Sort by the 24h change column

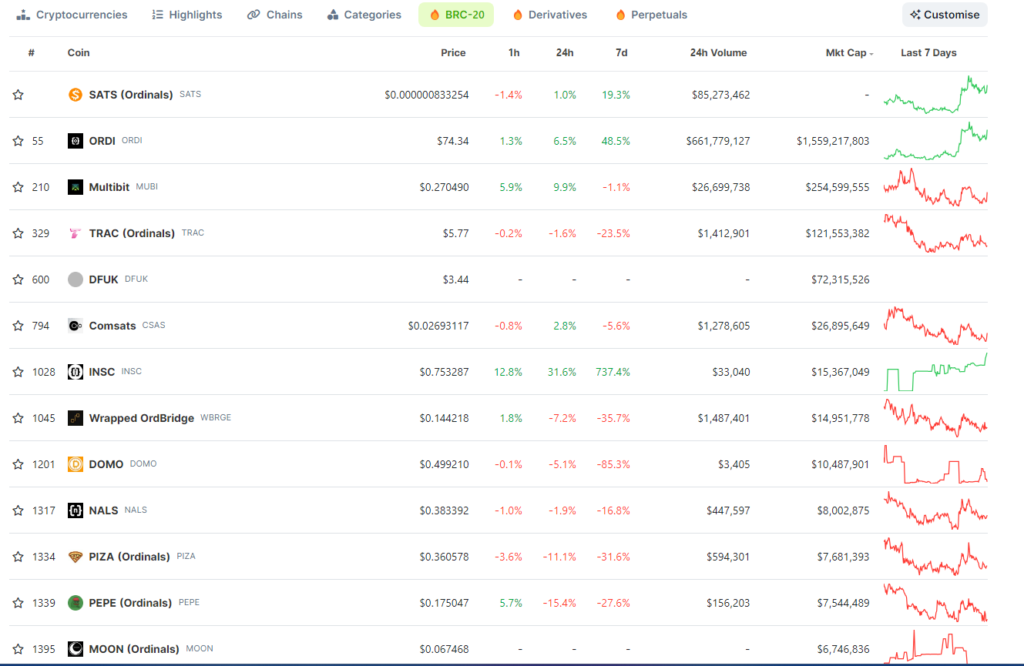pos(565,53)
